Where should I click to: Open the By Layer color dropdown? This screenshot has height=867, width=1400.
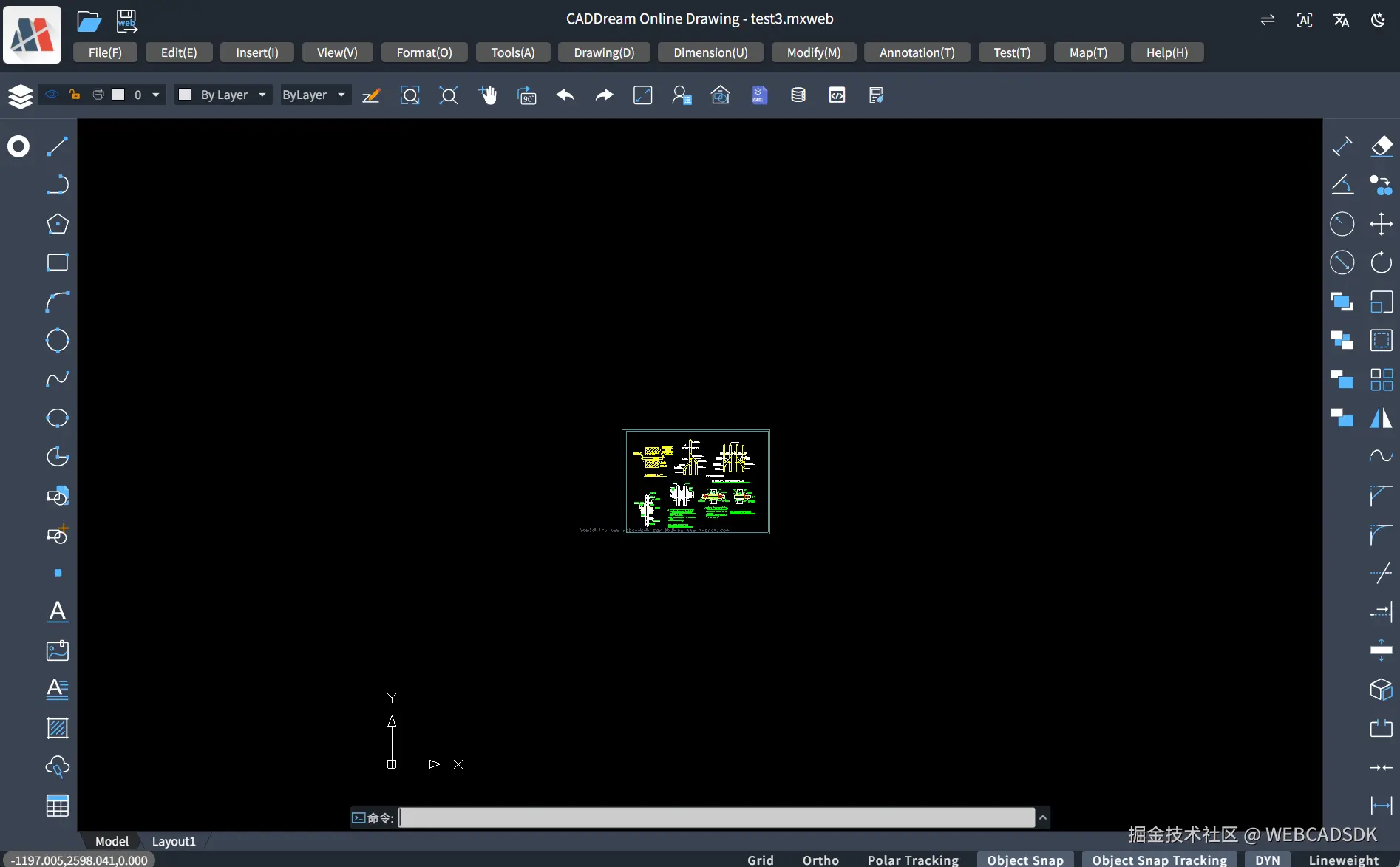(x=261, y=95)
